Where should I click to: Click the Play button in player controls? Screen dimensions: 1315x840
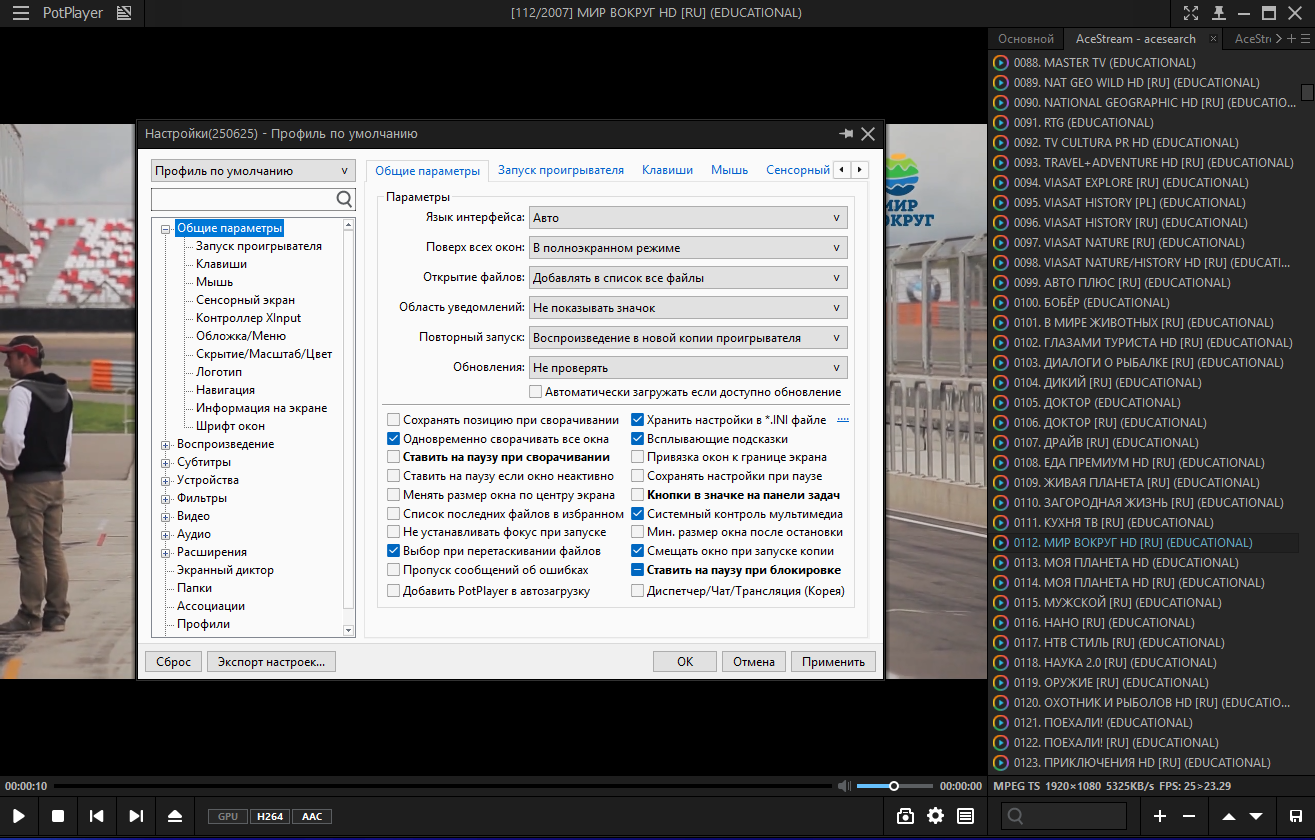pos(19,816)
